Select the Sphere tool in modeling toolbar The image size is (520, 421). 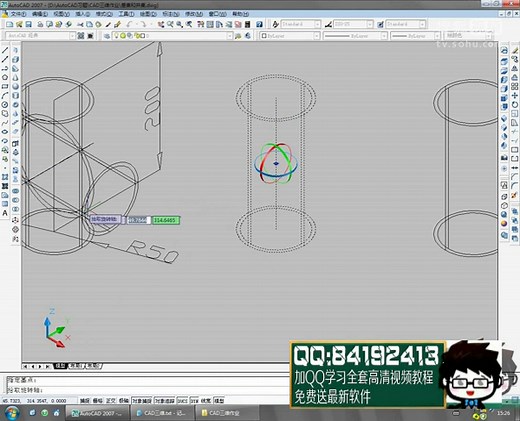pyautogui.click(x=16, y=87)
